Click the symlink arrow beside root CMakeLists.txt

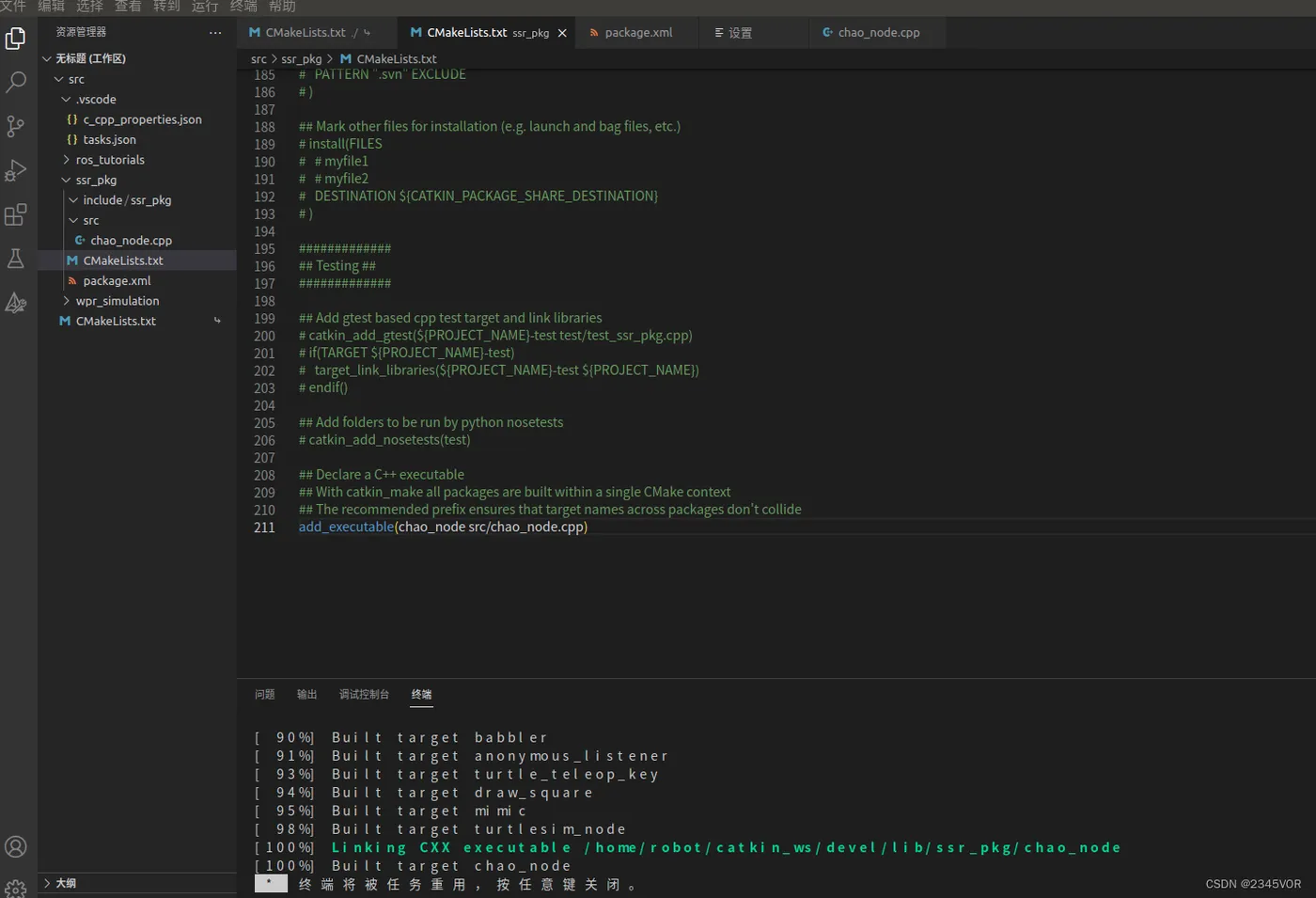pos(217,321)
